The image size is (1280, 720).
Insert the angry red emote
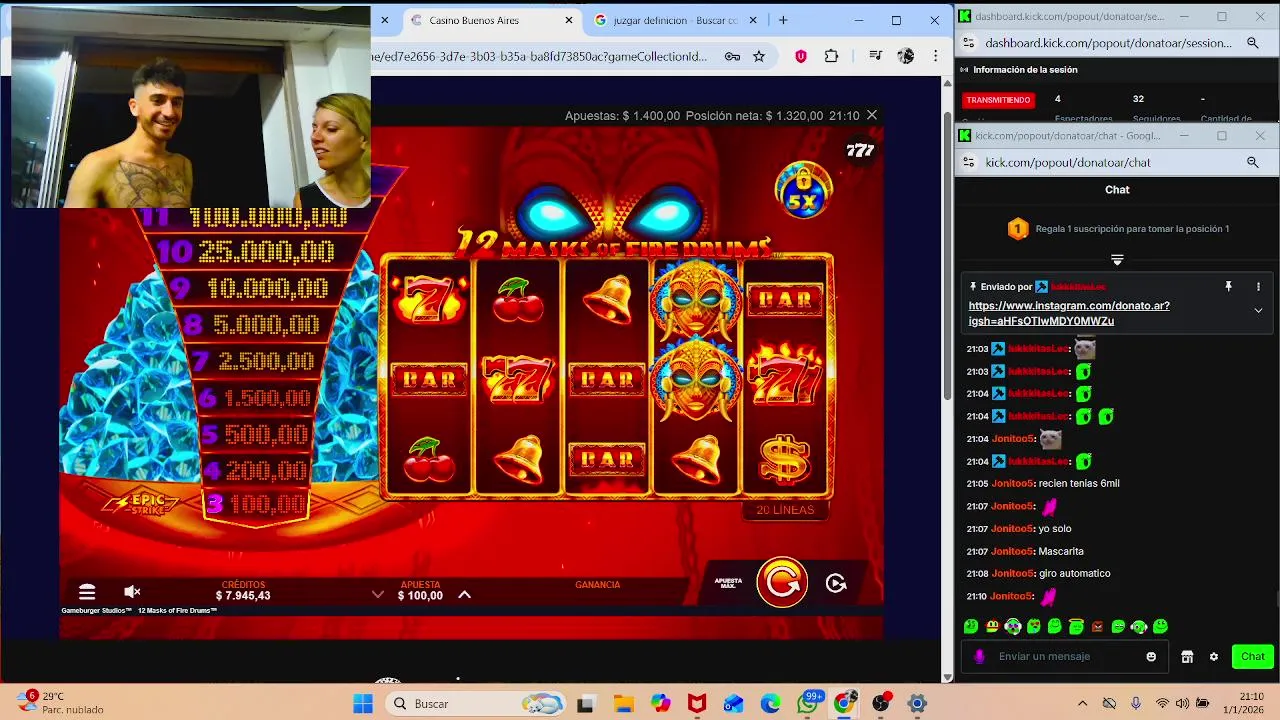point(1097,627)
